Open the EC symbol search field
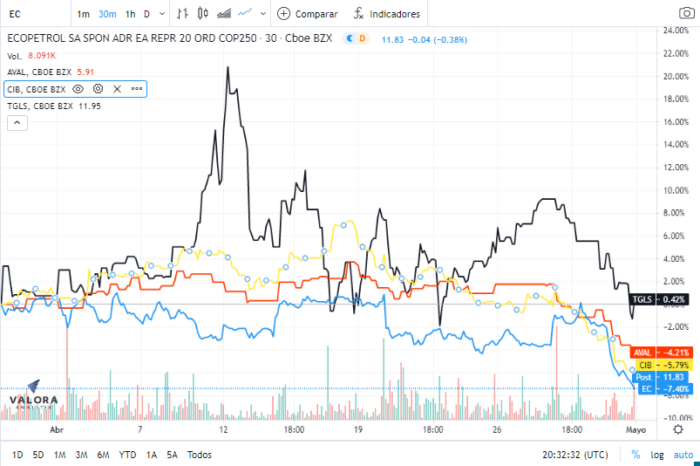Image resolution: width=700 pixels, height=466 pixels. pos(30,15)
